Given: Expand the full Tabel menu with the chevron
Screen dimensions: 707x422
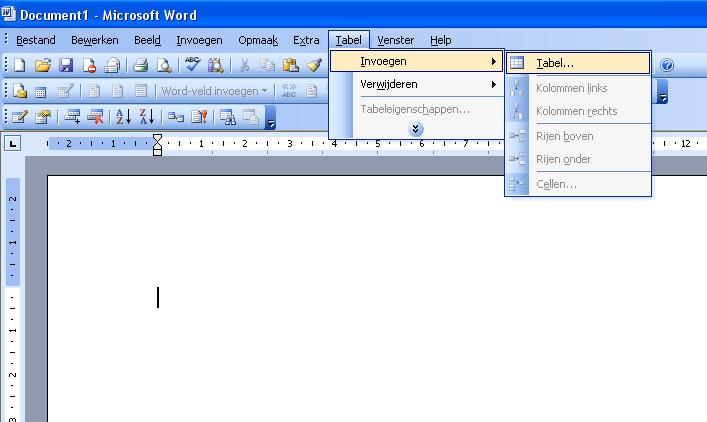Looking at the screenshot, I should coord(415,129).
